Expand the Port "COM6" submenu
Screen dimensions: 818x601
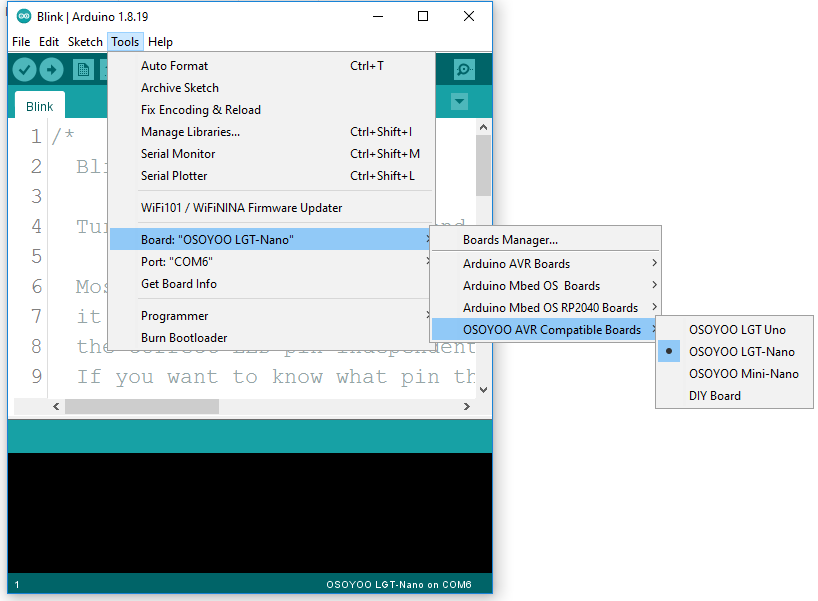point(271,261)
